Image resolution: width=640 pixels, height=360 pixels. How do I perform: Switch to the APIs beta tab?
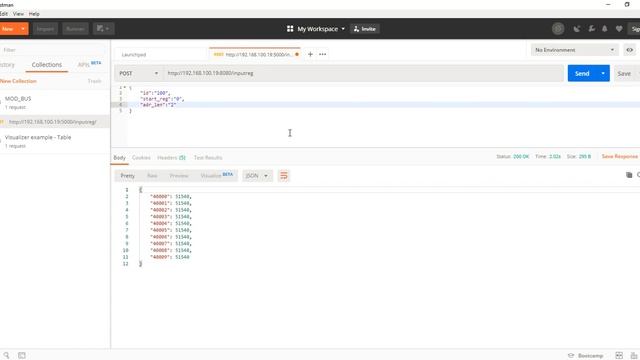(x=89, y=64)
